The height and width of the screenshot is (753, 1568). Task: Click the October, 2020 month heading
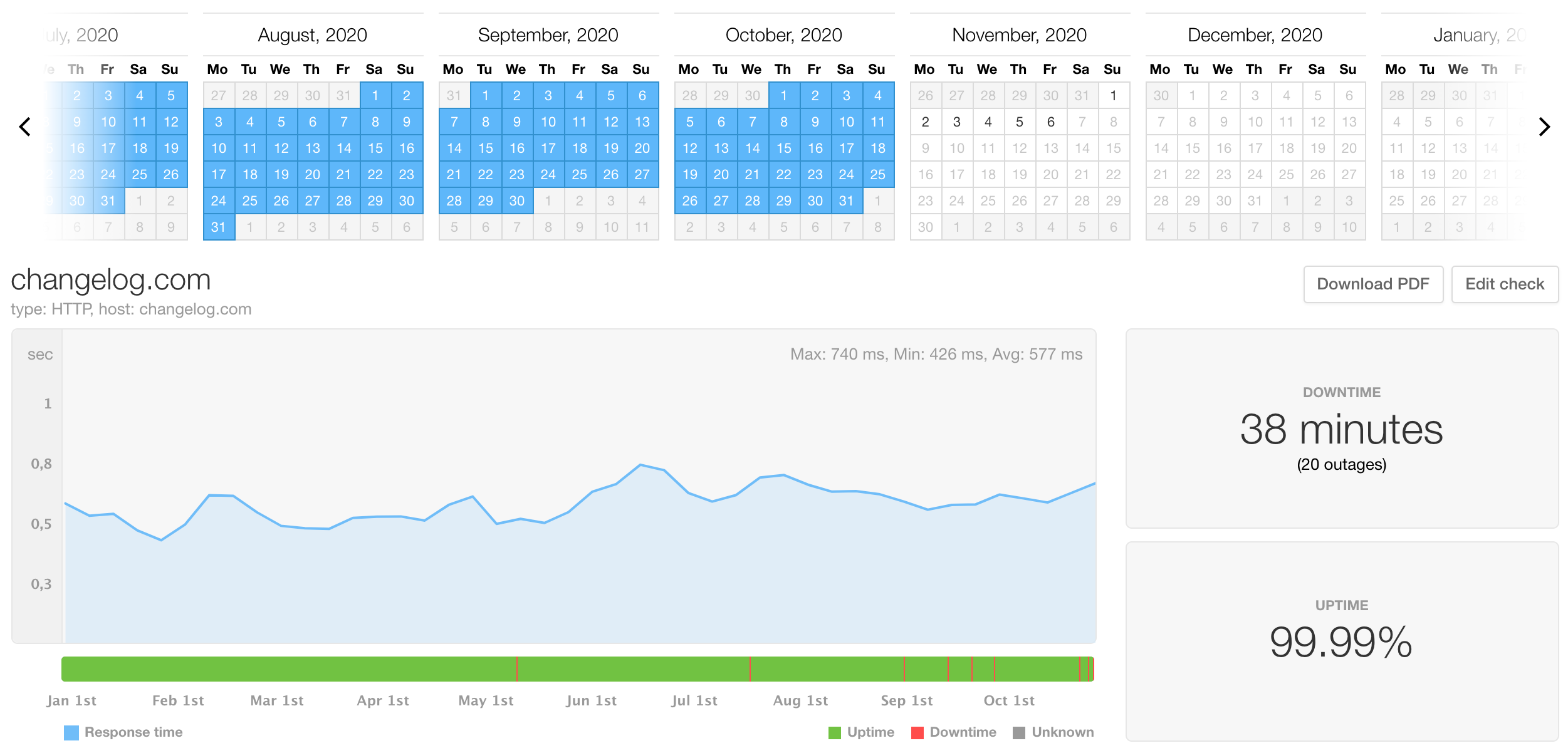pyautogui.click(x=784, y=35)
